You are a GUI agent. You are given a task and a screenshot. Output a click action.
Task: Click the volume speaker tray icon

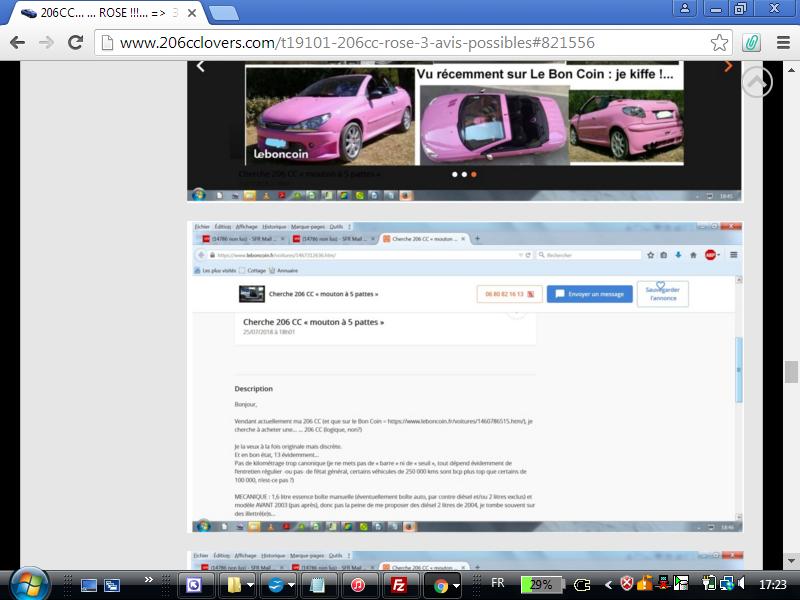[x=741, y=583]
